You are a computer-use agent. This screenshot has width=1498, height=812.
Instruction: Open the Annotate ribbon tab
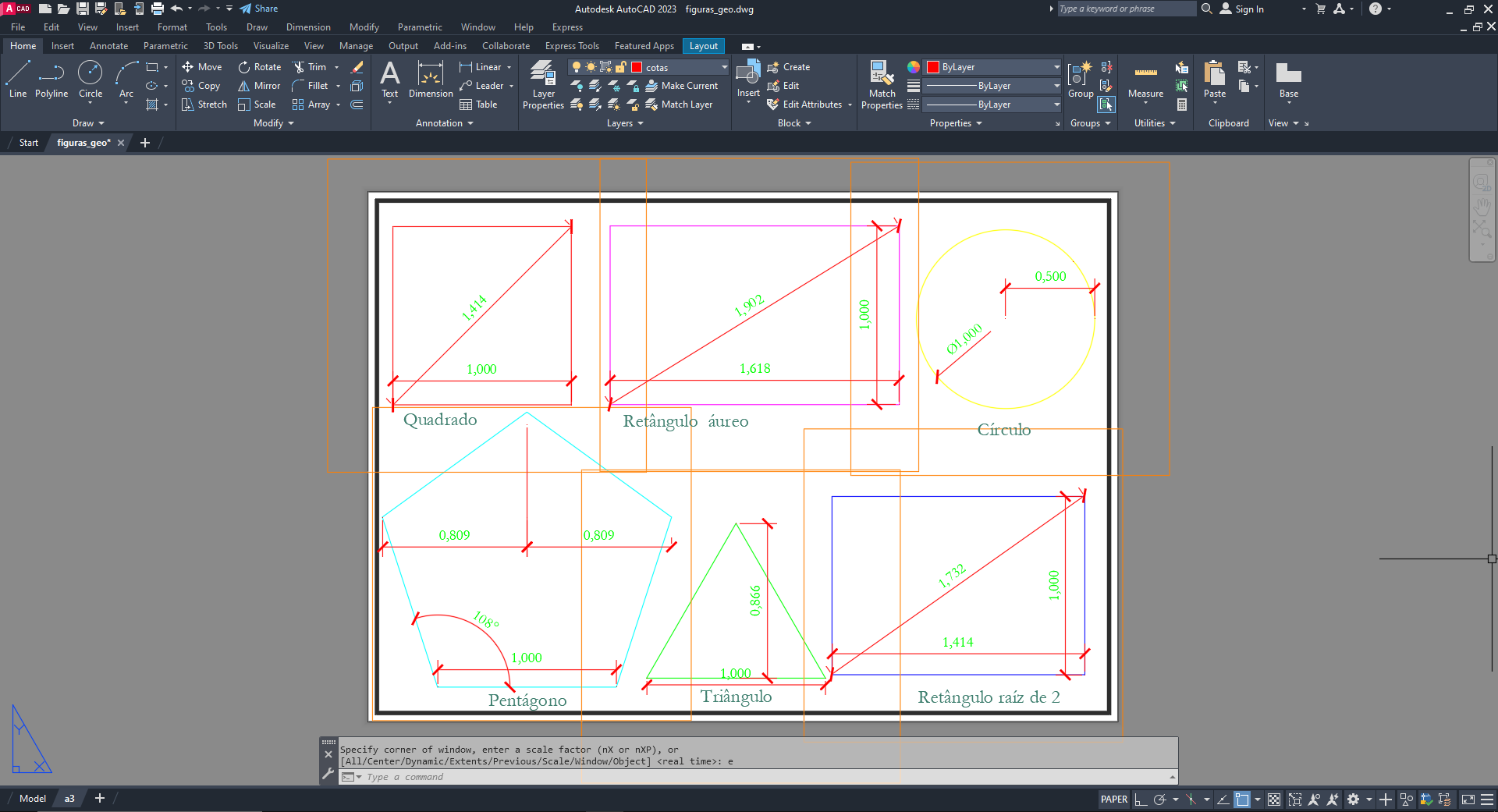[108, 46]
